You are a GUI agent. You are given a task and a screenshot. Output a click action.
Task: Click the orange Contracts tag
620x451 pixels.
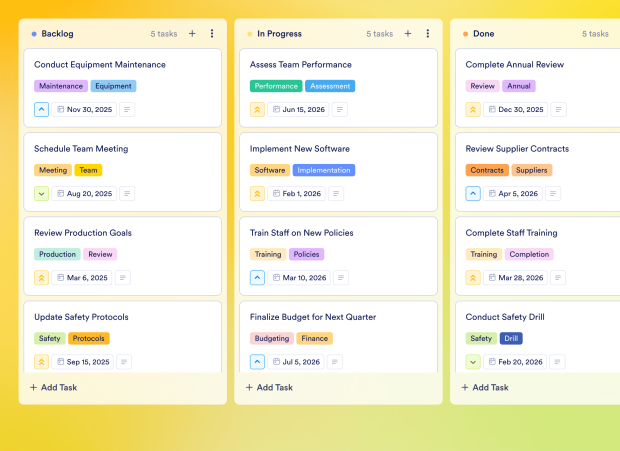[x=487, y=170]
